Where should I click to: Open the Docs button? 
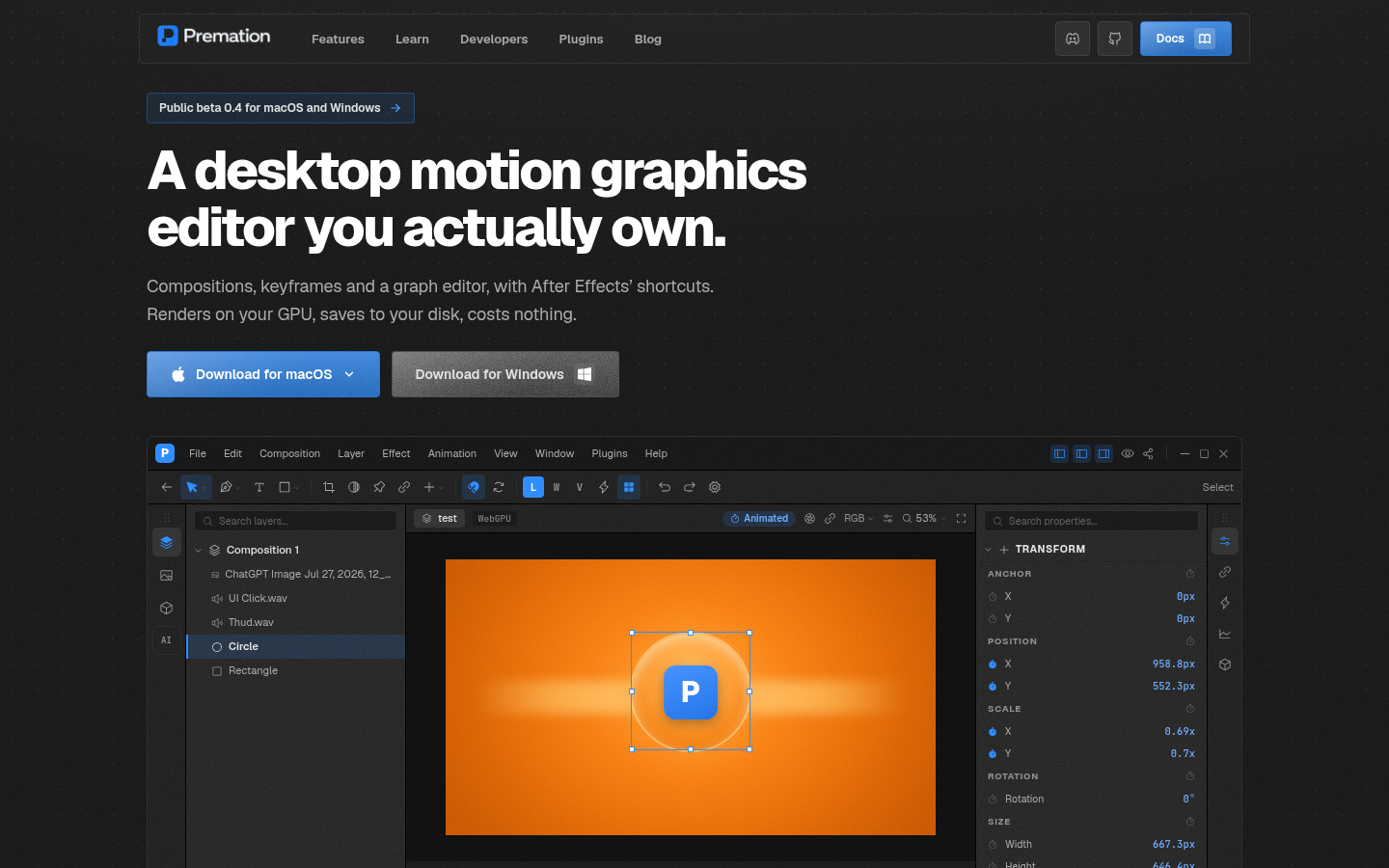point(1185,39)
